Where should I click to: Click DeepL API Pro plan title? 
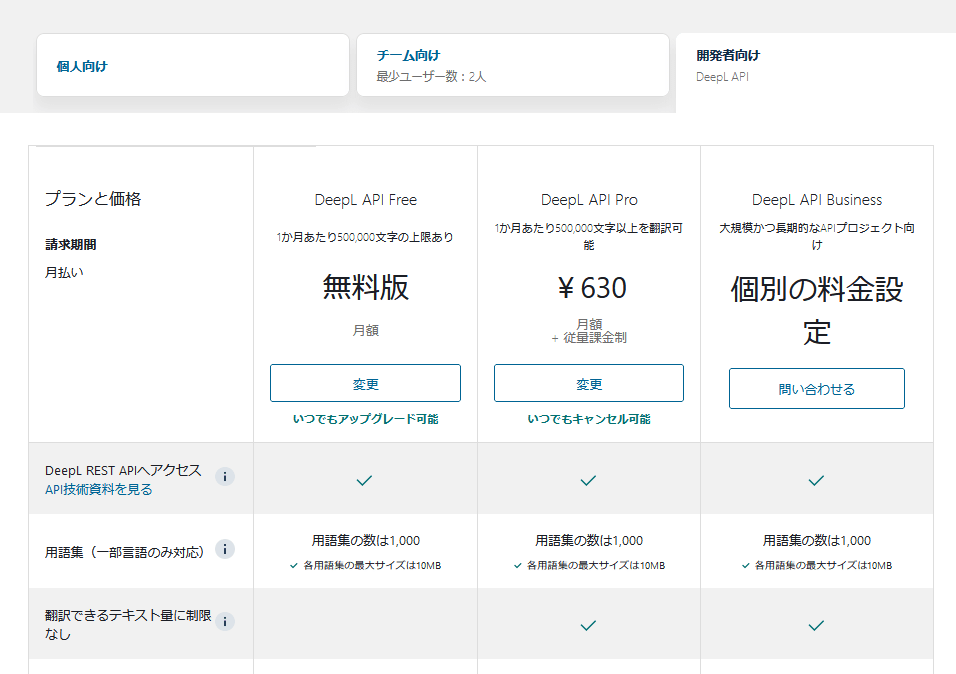pyautogui.click(x=589, y=200)
